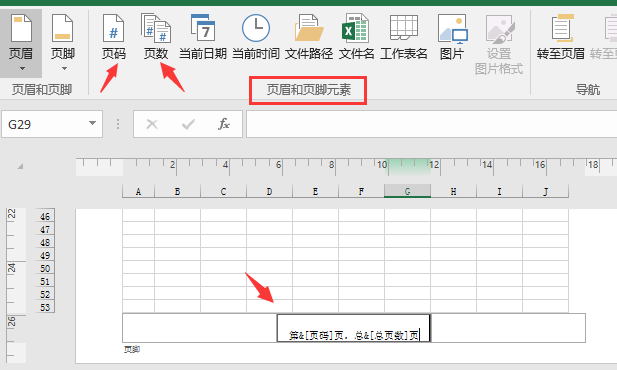Insert 工作表名 sheet name element
The height and width of the screenshot is (370, 617).
[x=404, y=37]
